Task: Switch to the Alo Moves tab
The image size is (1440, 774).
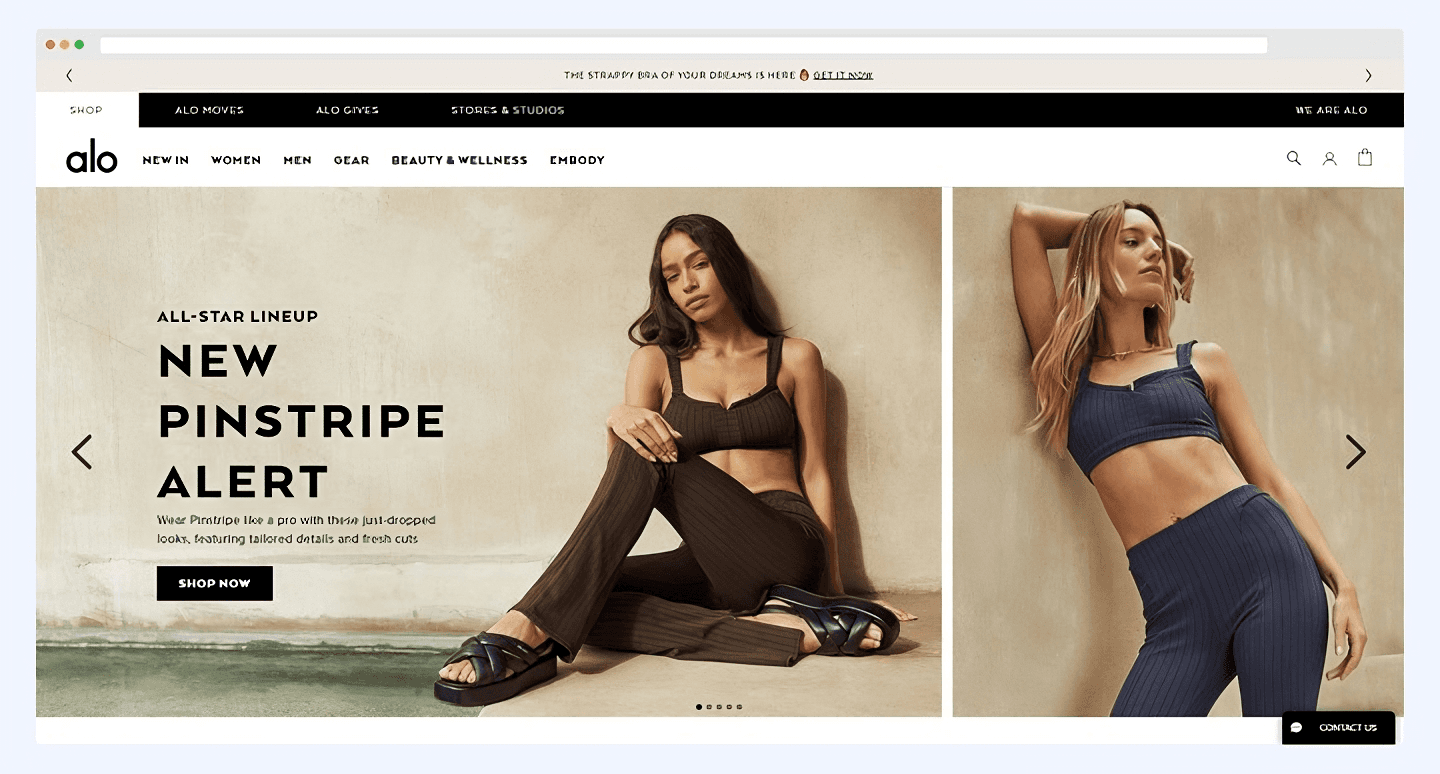Action: point(209,110)
